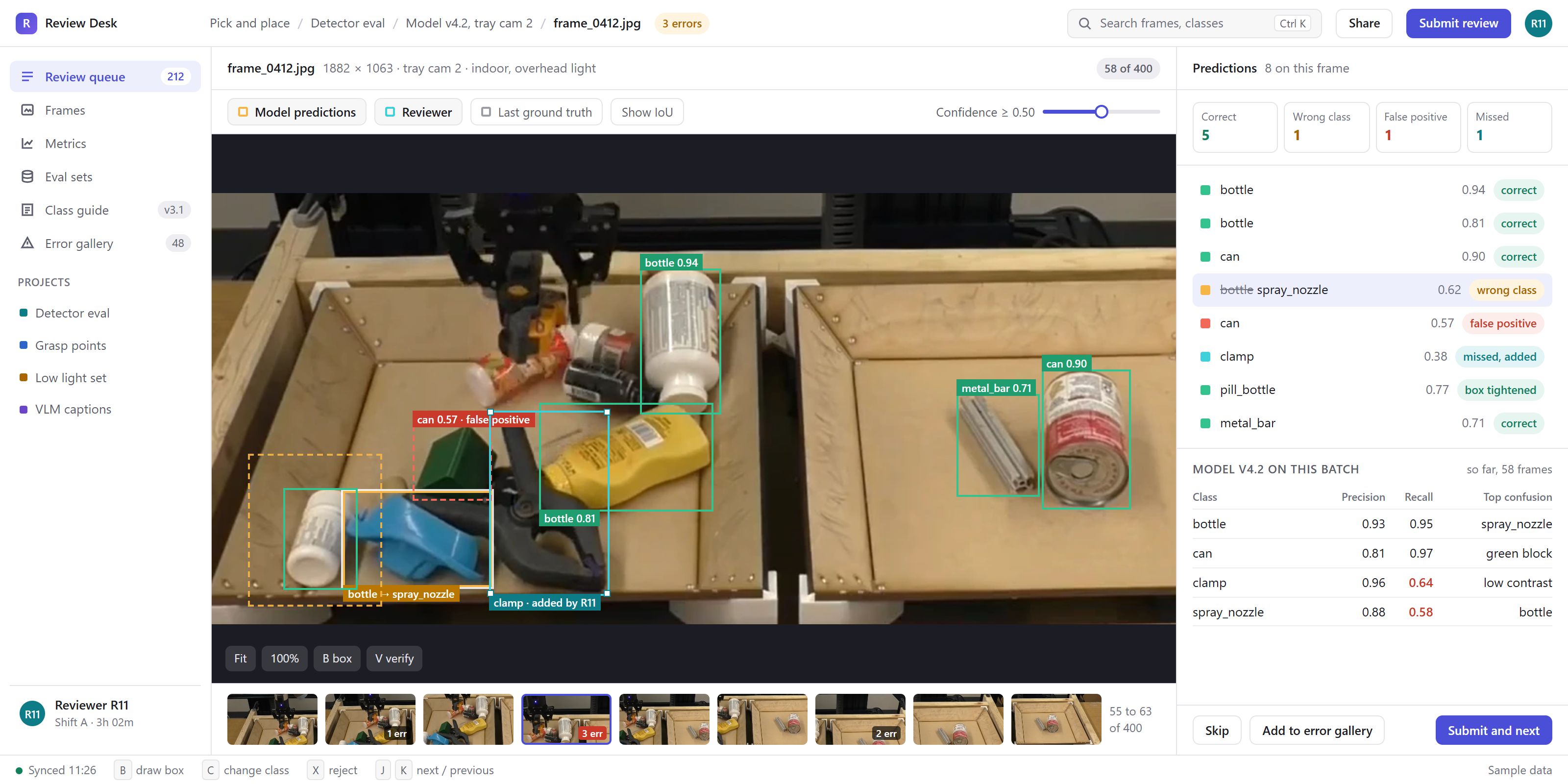This screenshot has width=1568, height=784.
Task: Click the Reviewer R11 avatar in sidebar footer
Action: pos(32,713)
